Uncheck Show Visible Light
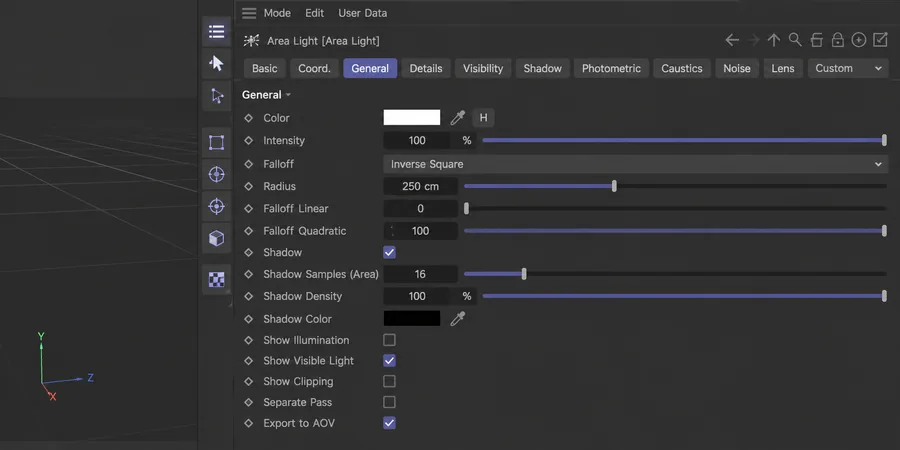The image size is (900, 450). [389, 360]
